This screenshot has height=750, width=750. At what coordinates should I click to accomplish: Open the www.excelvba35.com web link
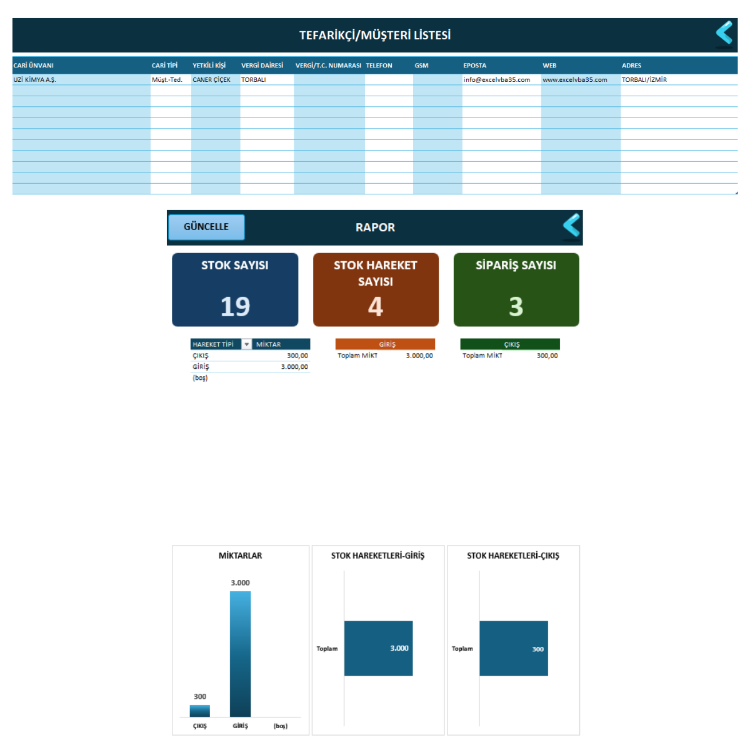[574, 79]
